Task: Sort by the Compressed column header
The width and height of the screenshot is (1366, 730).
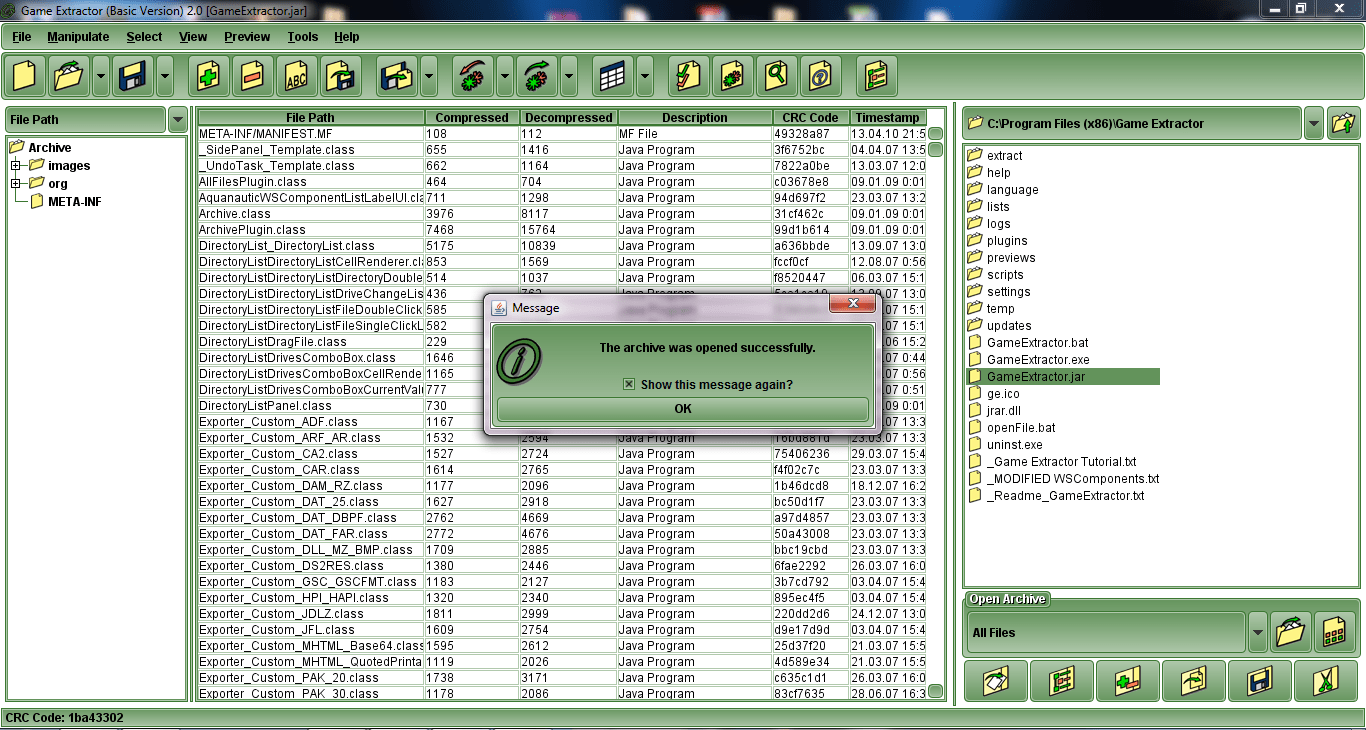Action: (472, 118)
